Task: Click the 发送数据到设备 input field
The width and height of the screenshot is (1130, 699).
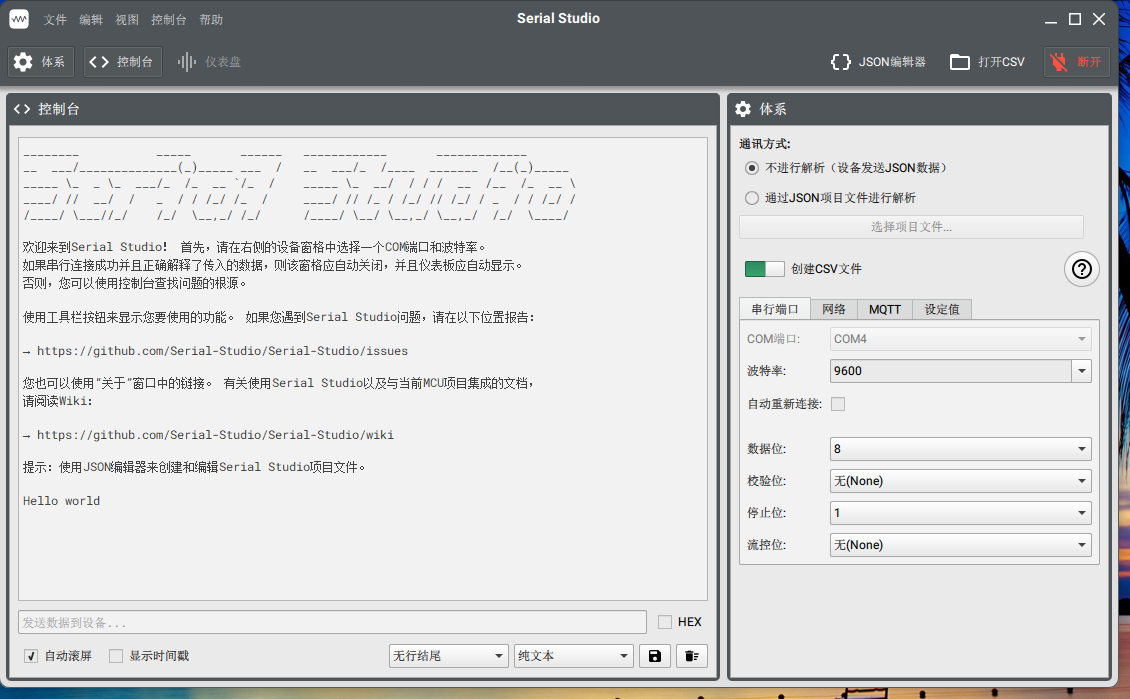Action: click(x=332, y=622)
